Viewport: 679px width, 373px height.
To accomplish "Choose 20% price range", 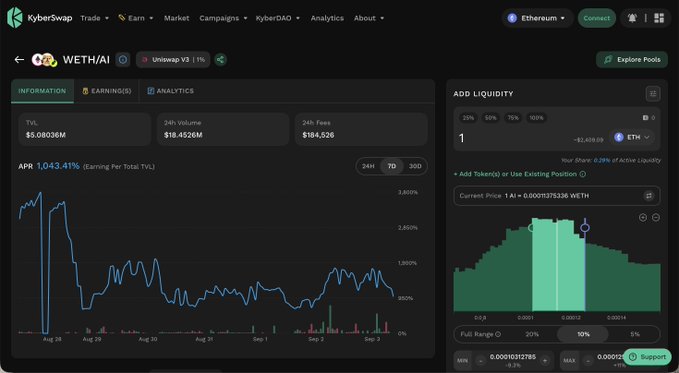I will (532, 334).
